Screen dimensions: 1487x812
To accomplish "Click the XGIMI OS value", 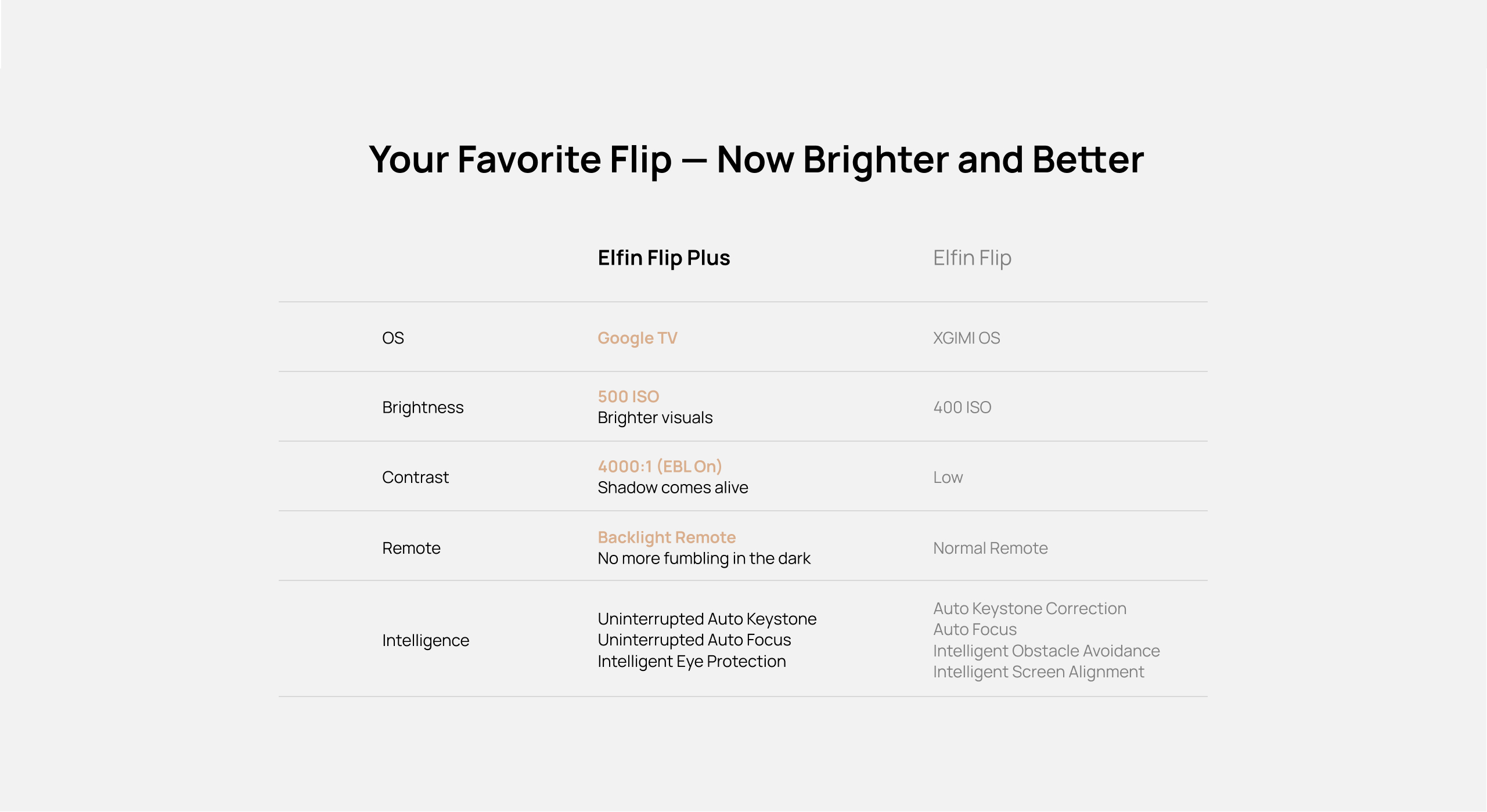I will pyautogui.click(x=966, y=338).
